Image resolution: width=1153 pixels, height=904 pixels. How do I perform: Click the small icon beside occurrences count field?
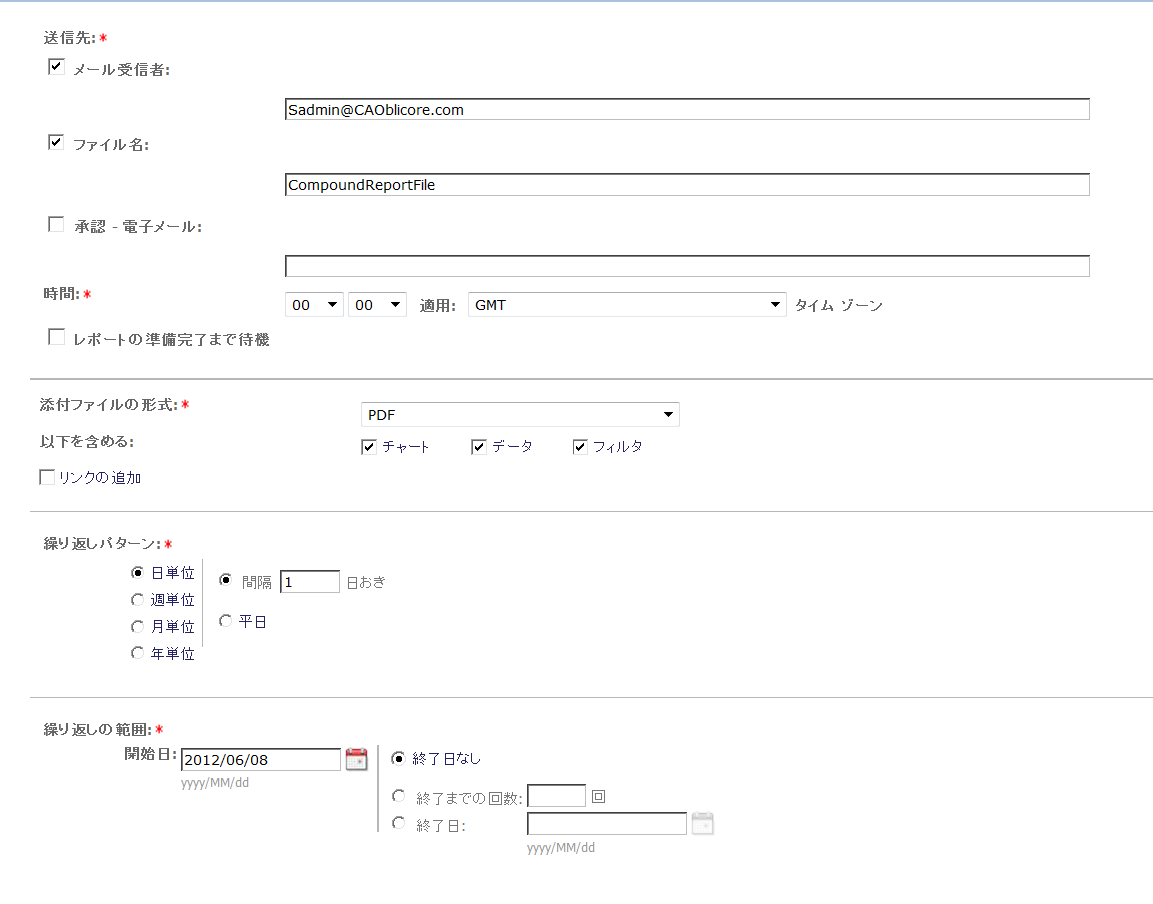pyautogui.click(x=599, y=797)
